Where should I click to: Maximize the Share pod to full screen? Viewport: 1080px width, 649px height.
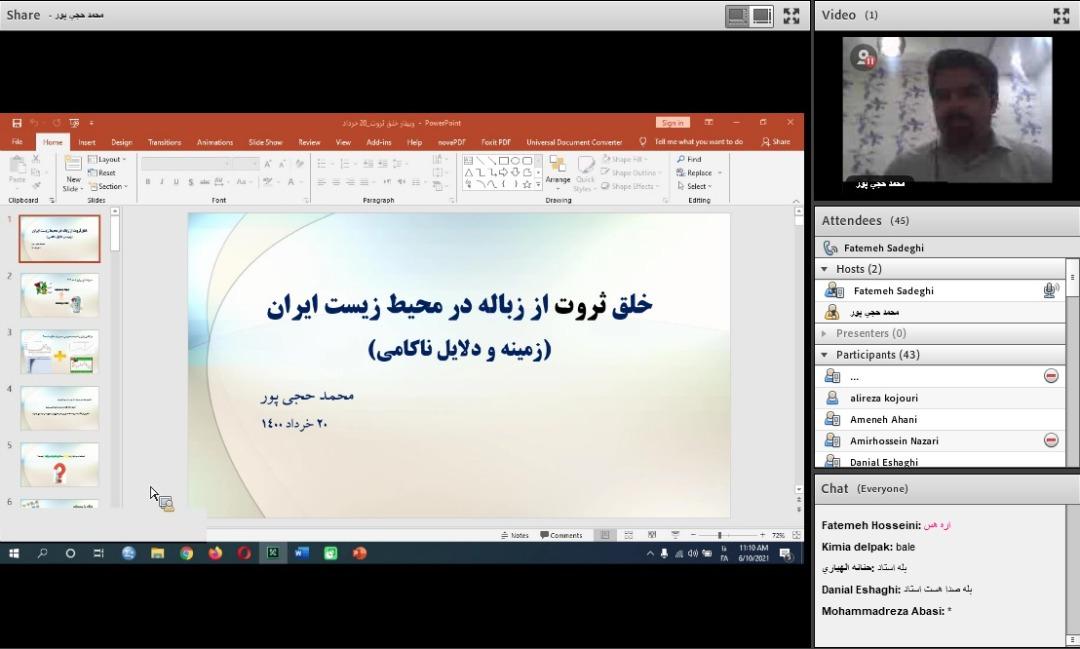pyautogui.click(x=791, y=15)
